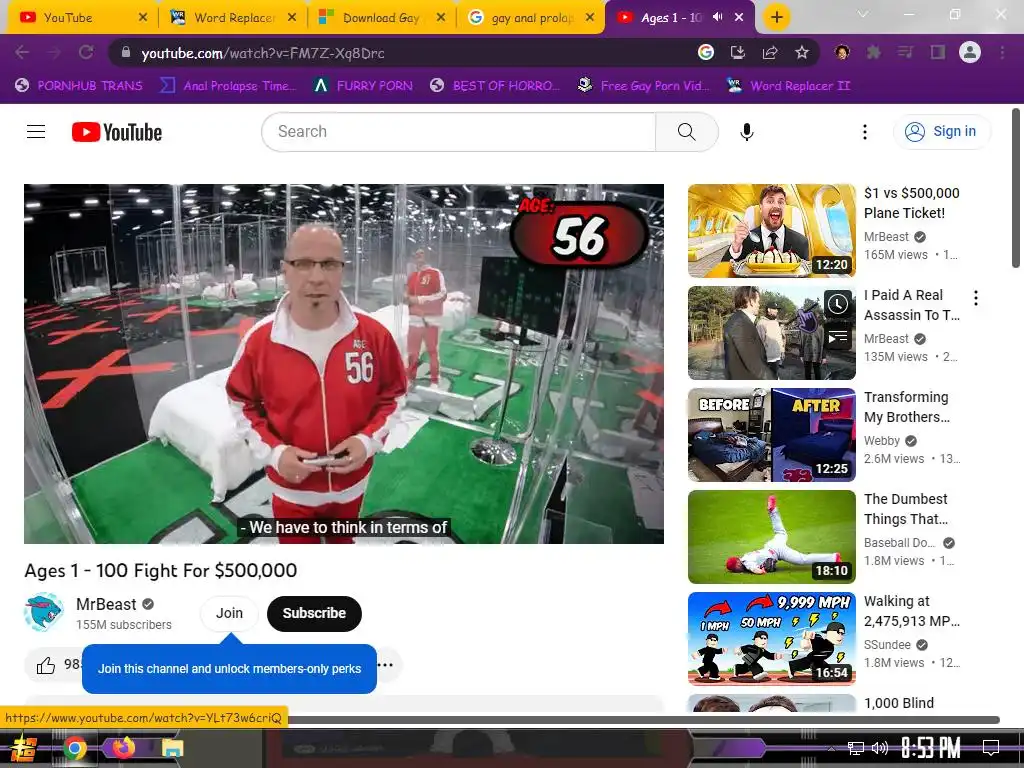Reload the page
This screenshot has width=1024, height=768.
[86, 52]
